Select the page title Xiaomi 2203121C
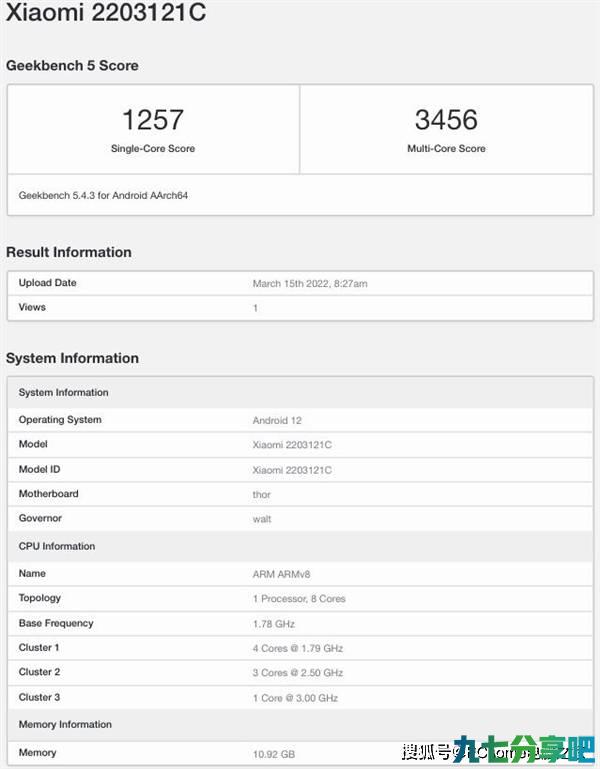The width and height of the screenshot is (600, 769). (106, 11)
